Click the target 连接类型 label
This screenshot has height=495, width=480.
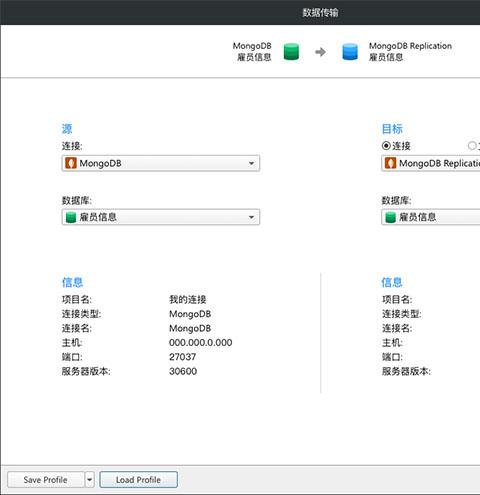[401, 314]
